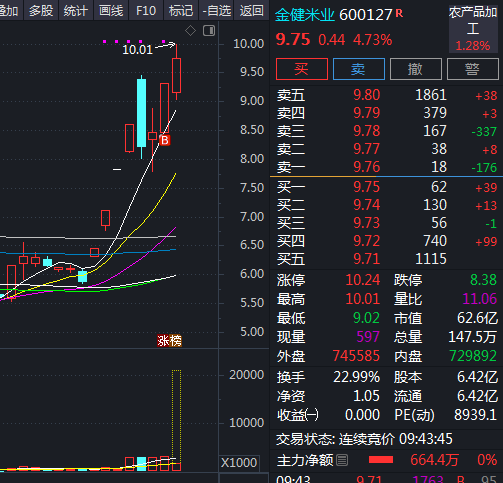Select the 画线 drawing tool
503x483 pixels.
tap(111, 11)
